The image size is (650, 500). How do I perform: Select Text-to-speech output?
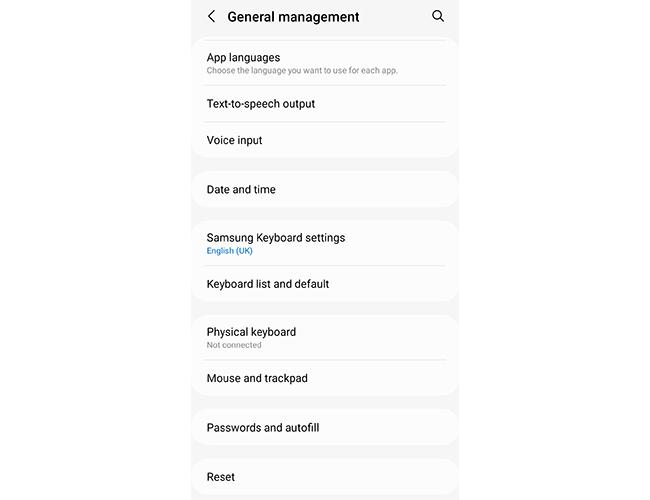(325, 104)
